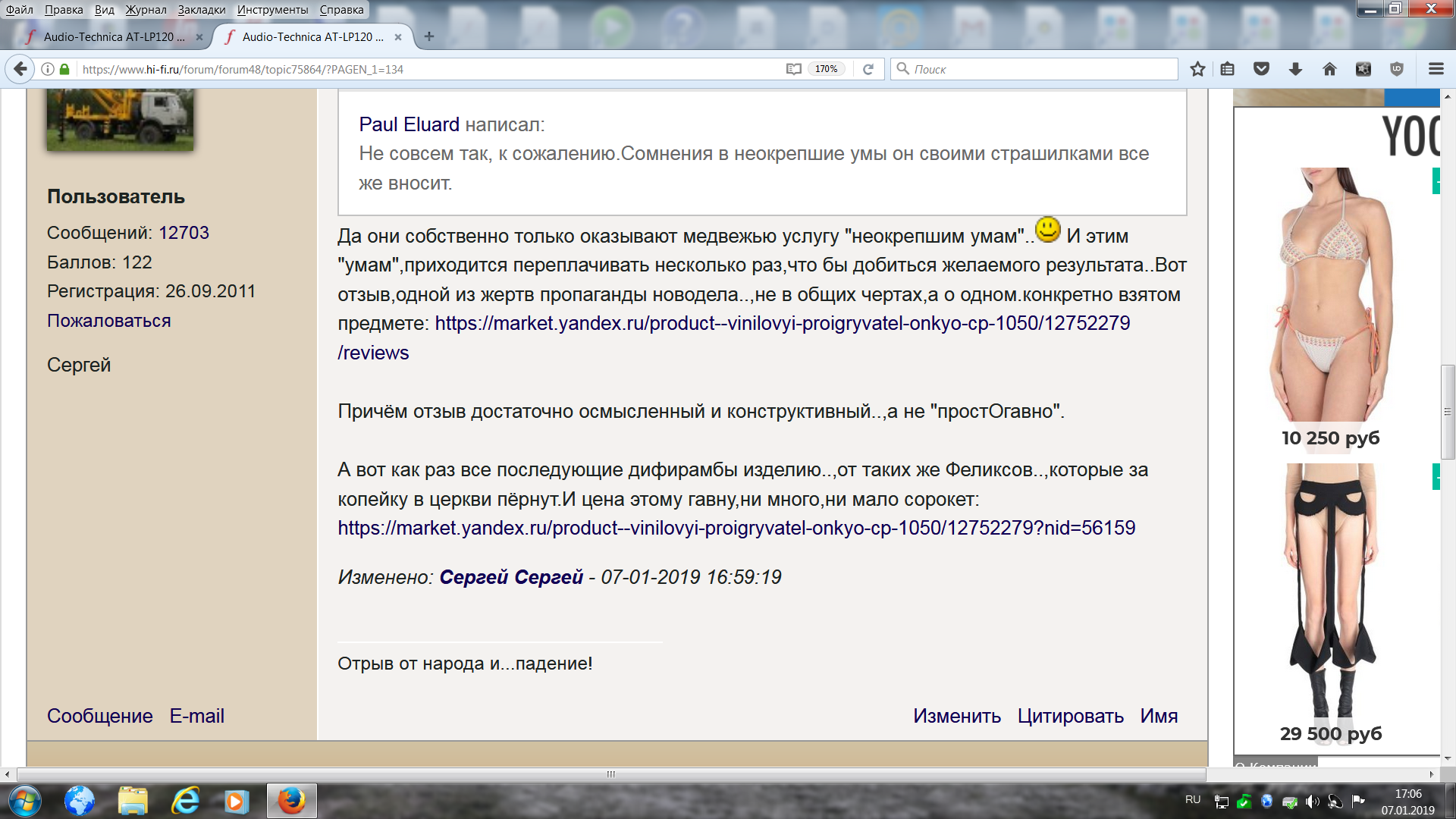Image resolution: width=1456 pixels, height=819 pixels.
Task: Switch to the first Audio-Technica tab
Action: tap(114, 36)
